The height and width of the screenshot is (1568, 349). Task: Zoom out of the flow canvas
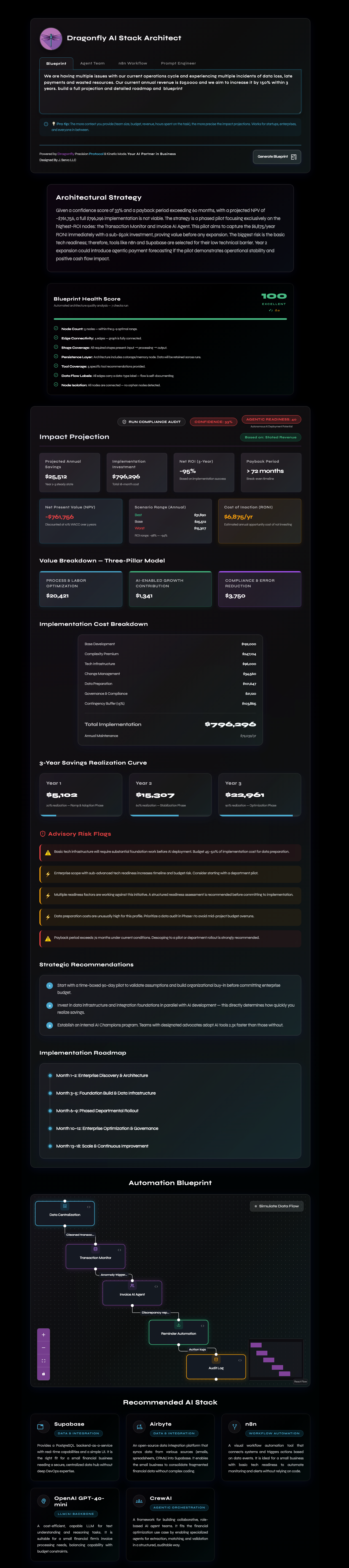click(x=43, y=1348)
